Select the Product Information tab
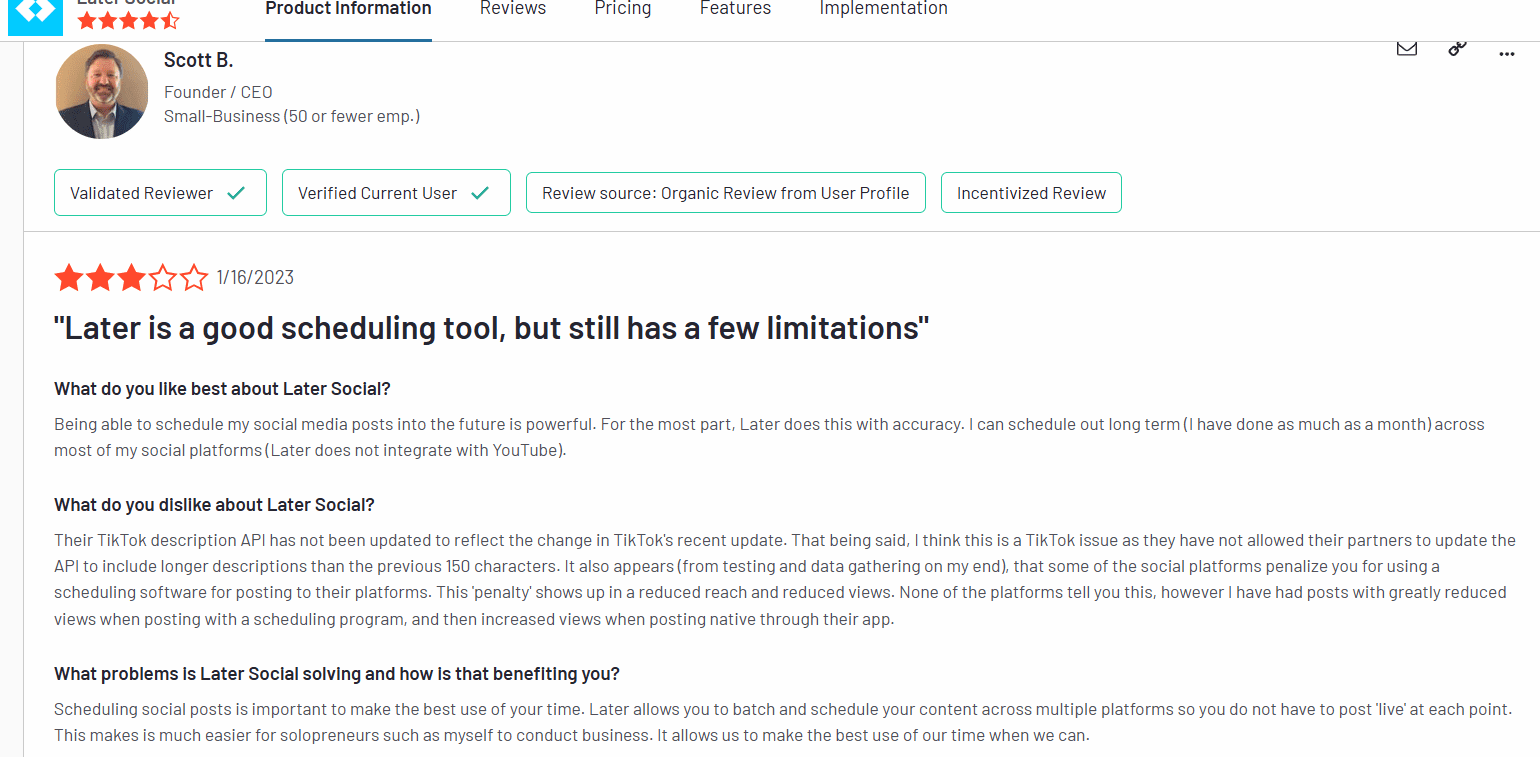Image resolution: width=1540 pixels, height=757 pixels. pyautogui.click(x=348, y=9)
